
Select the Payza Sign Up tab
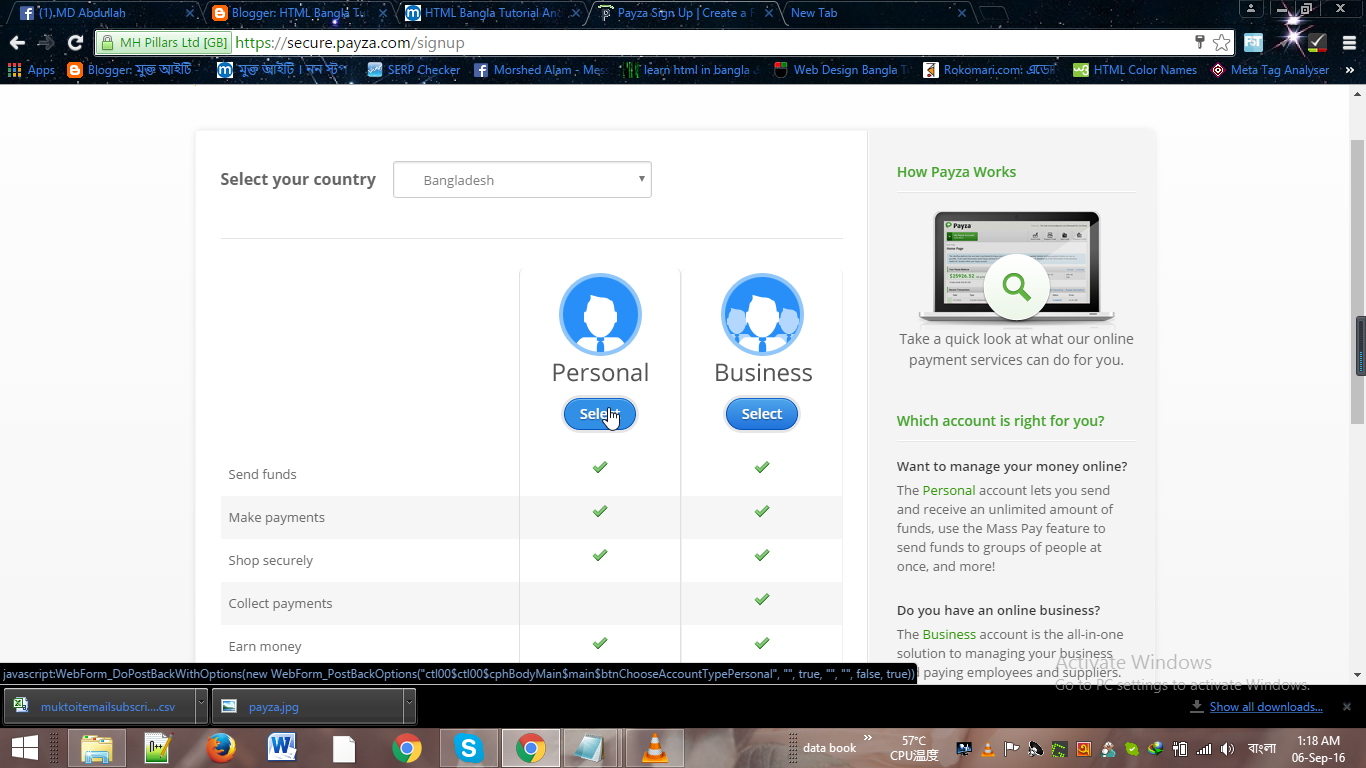click(682, 13)
